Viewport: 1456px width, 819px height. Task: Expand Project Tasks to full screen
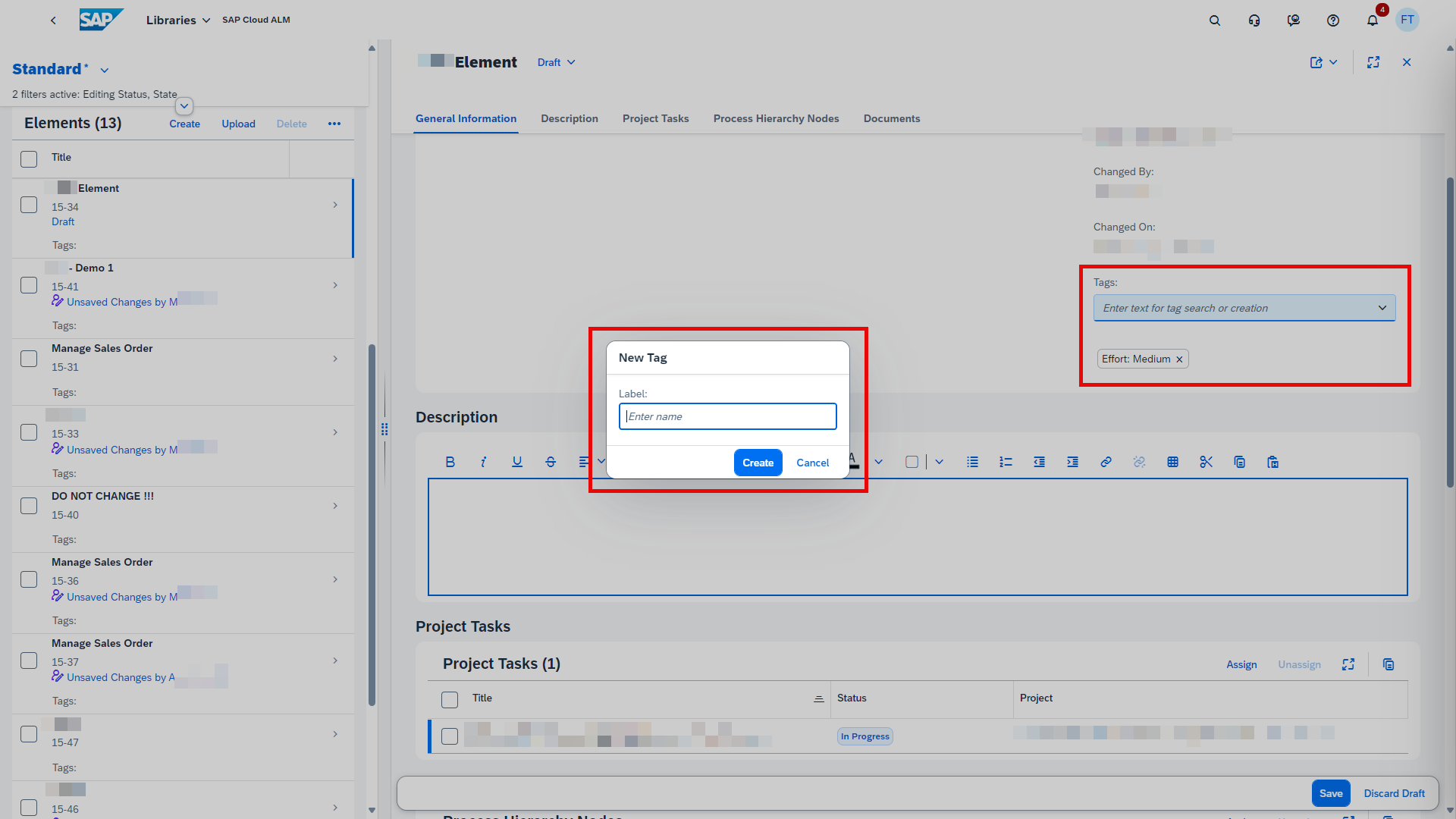pos(1348,664)
